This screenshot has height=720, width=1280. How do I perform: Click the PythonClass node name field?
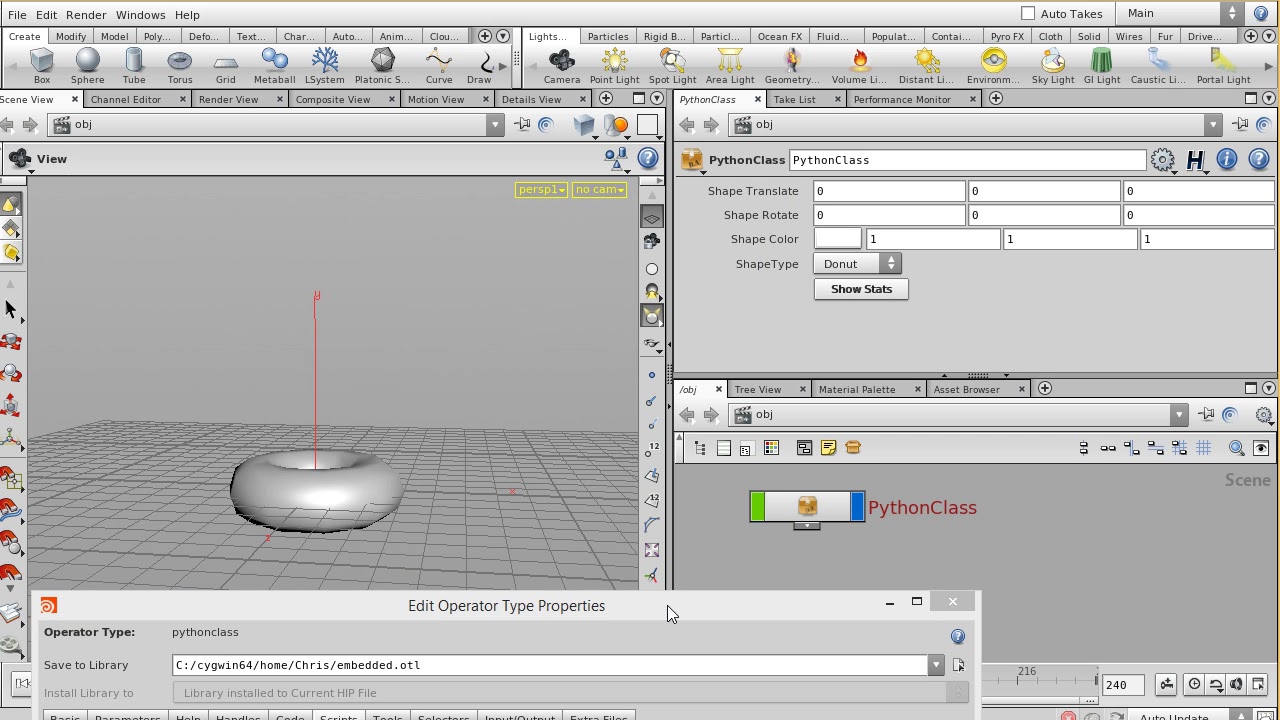point(967,160)
